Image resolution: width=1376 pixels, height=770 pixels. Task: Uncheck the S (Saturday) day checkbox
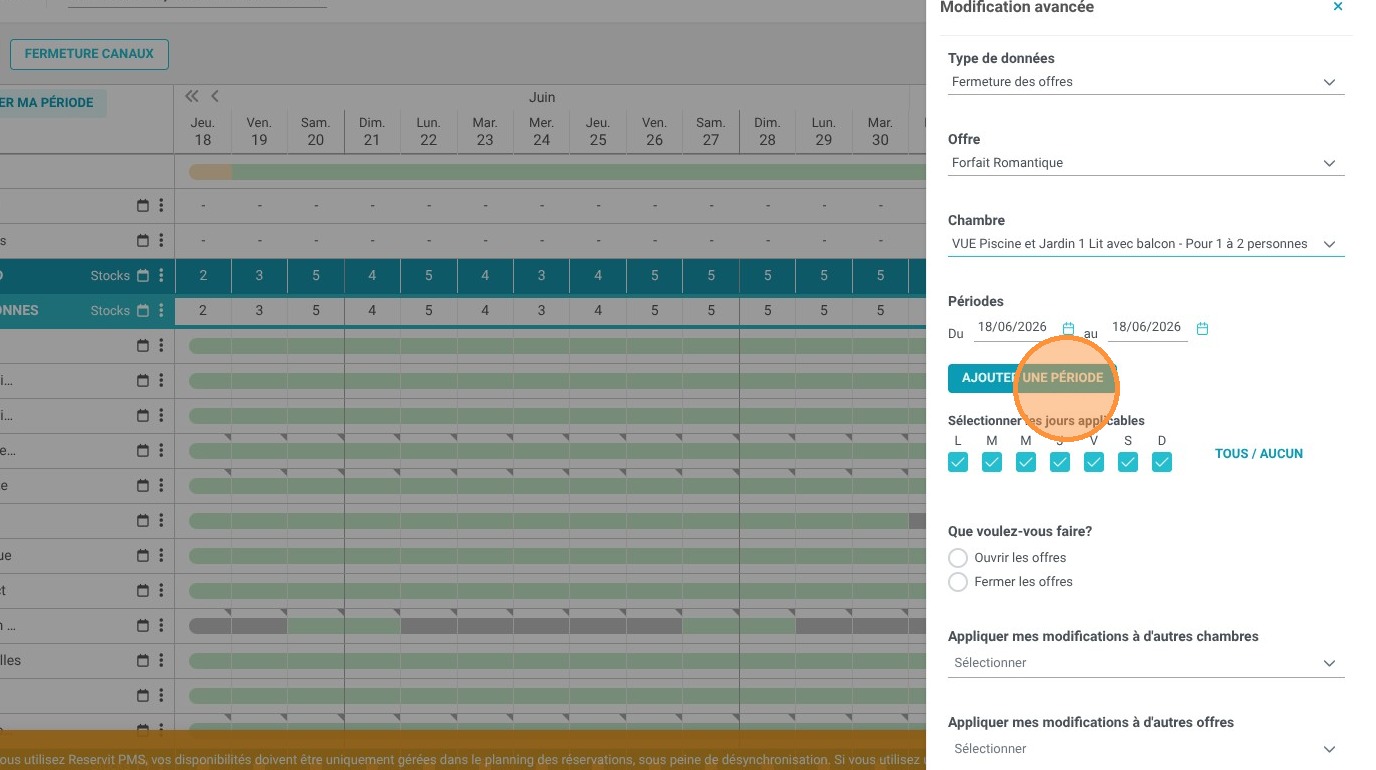click(x=1128, y=462)
